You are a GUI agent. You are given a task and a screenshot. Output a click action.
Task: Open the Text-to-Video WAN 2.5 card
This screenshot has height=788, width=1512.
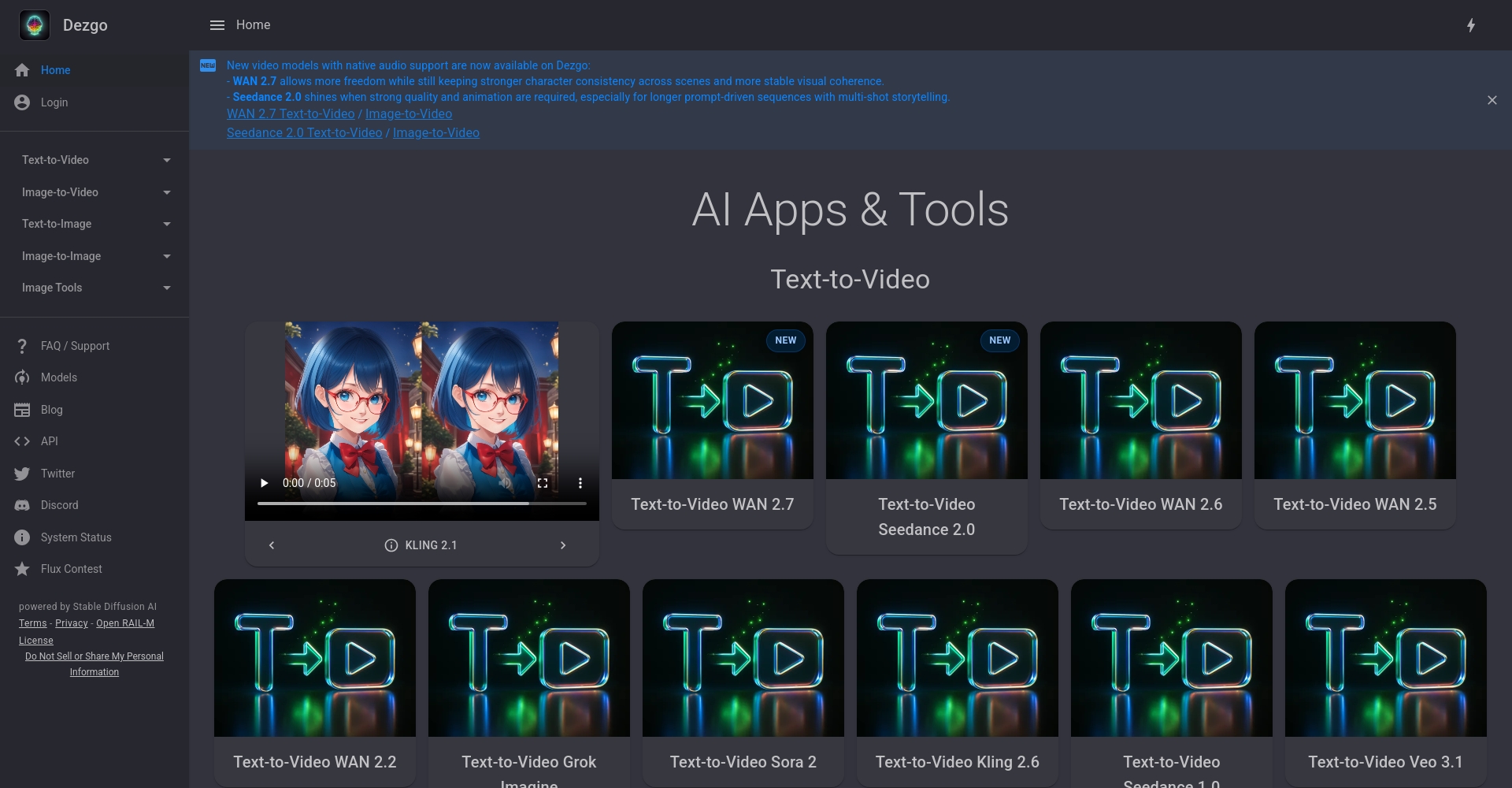(x=1355, y=426)
